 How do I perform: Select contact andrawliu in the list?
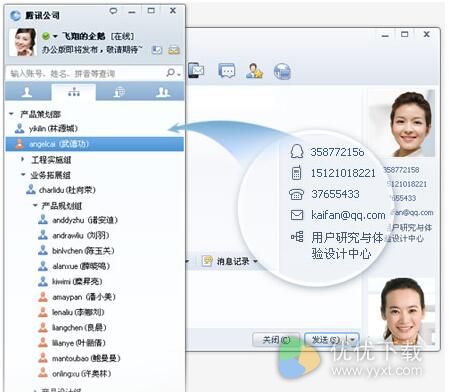click(x=81, y=235)
